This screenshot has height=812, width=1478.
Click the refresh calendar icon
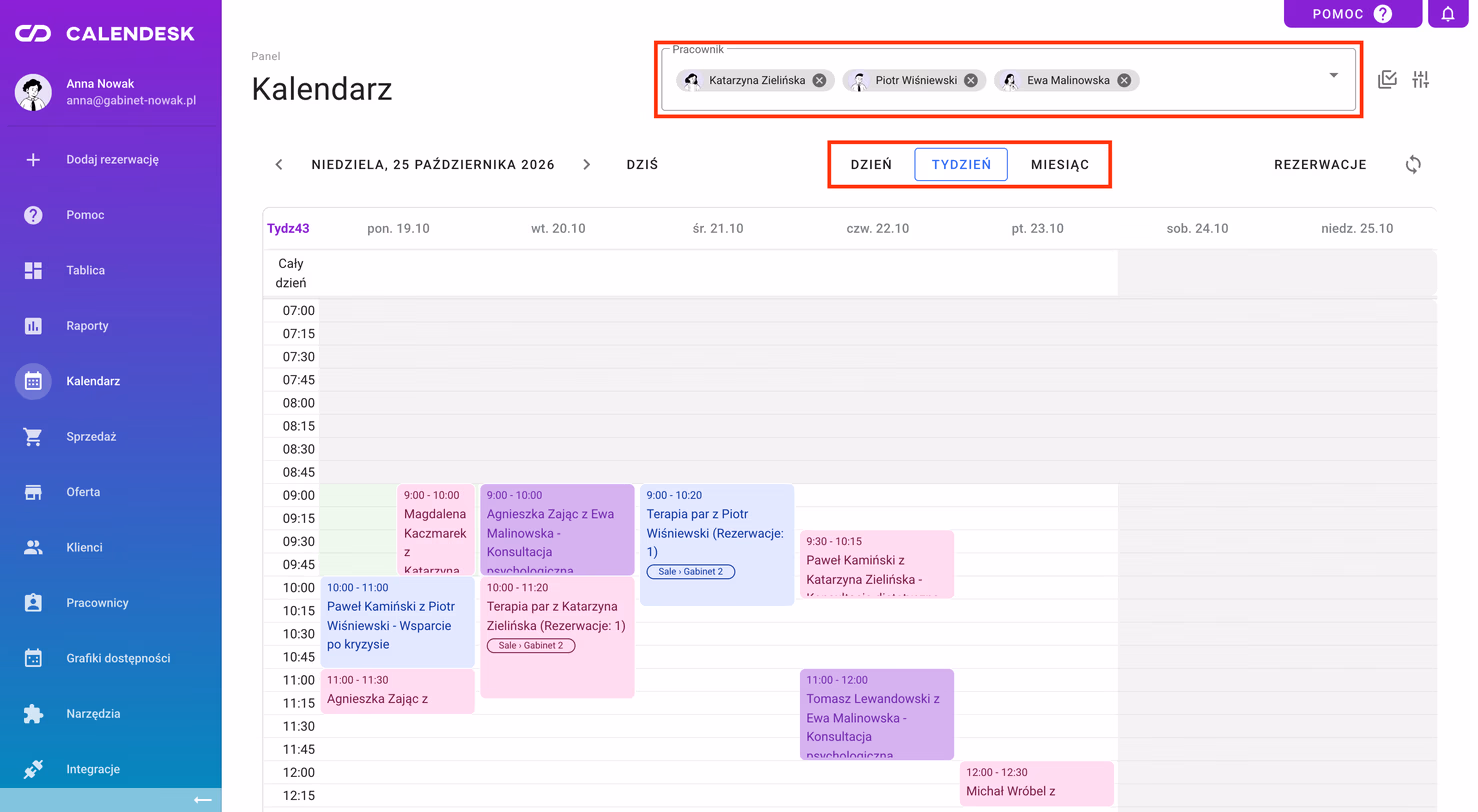click(1413, 165)
